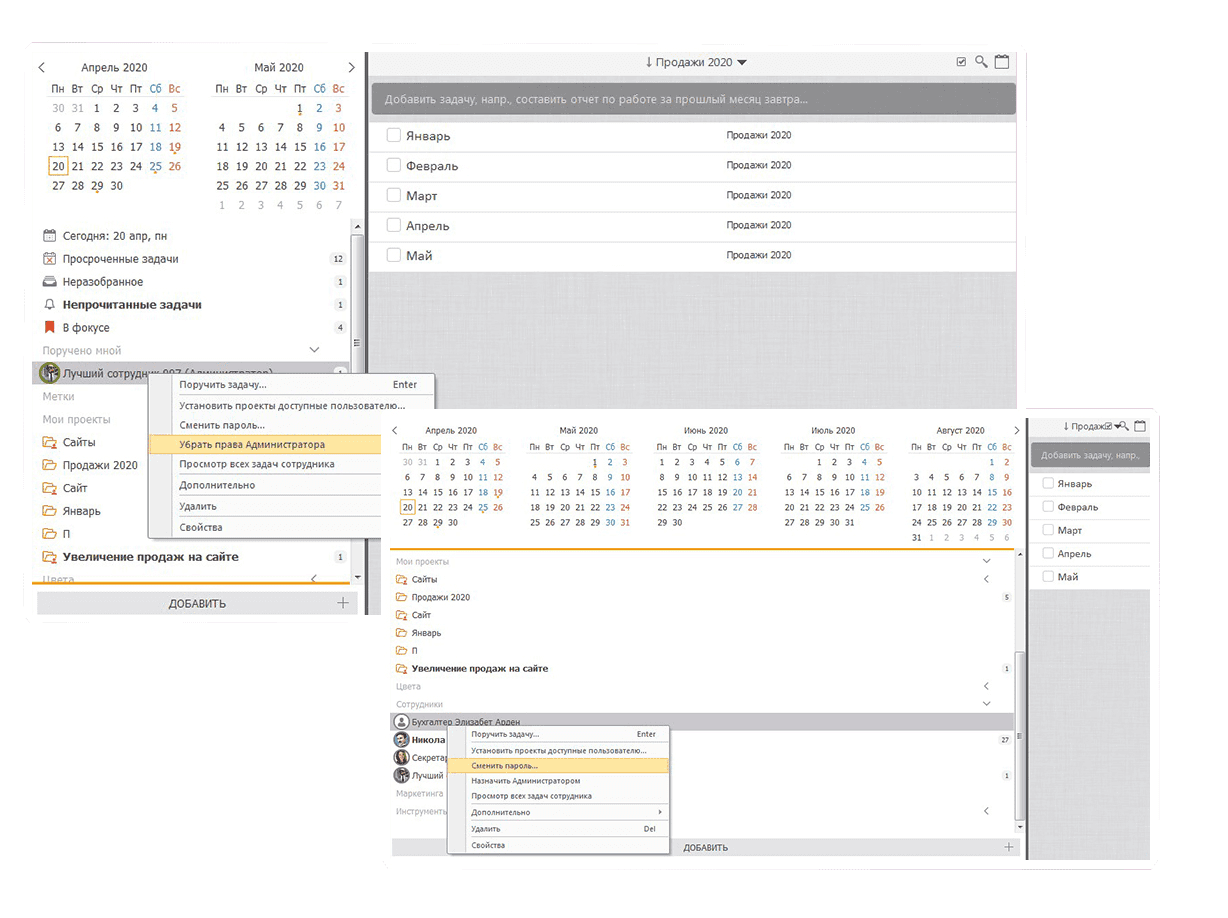Open the Продажи 2020 sort dropdown in upper header
This screenshot has height=918, width=1228.
[x=697, y=62]
